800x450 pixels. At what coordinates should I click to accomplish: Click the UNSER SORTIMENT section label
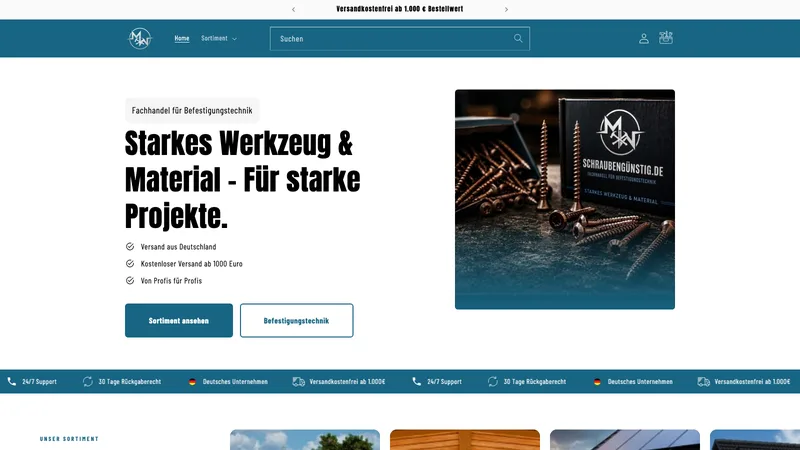click(x=69, y=439)
